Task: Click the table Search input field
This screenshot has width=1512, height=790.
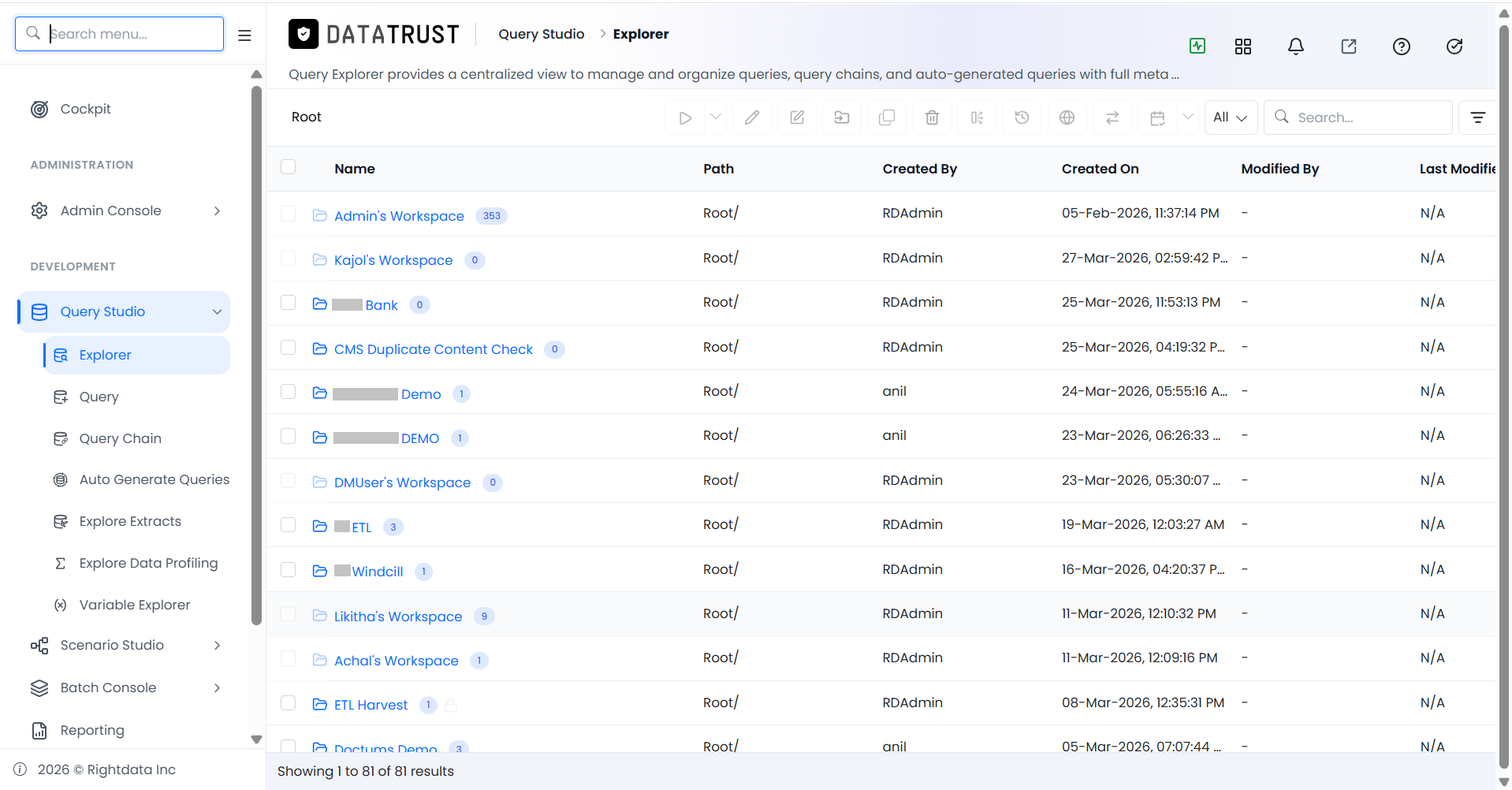Action: (1358, 117)
